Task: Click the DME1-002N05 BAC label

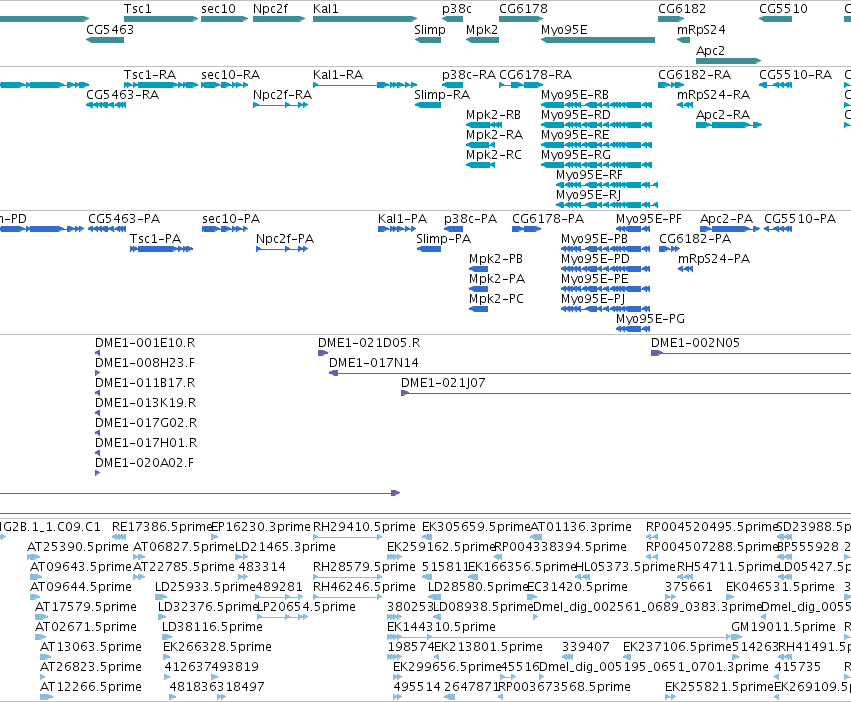Action: pos(695,343)
